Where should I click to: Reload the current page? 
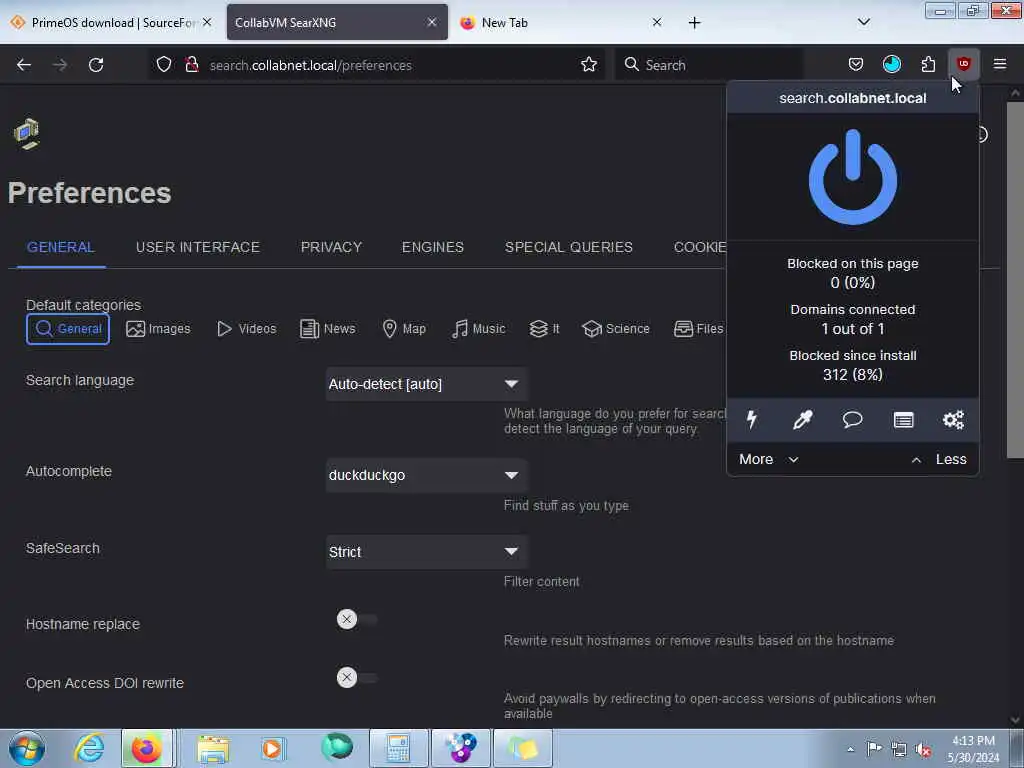pyautogui.click(x=96, y=64)
